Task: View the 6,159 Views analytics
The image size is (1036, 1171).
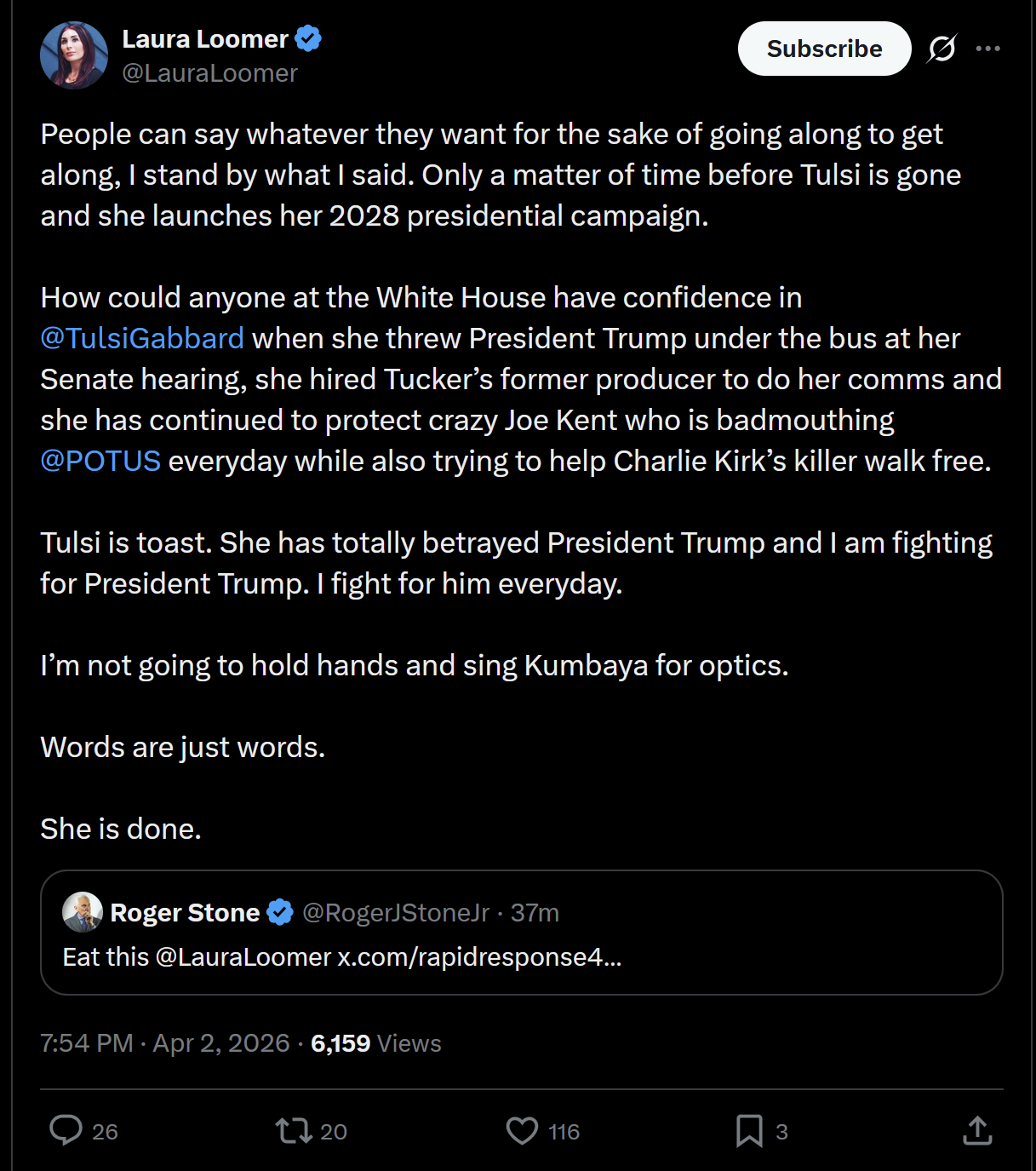Action: coord(375,1043)
